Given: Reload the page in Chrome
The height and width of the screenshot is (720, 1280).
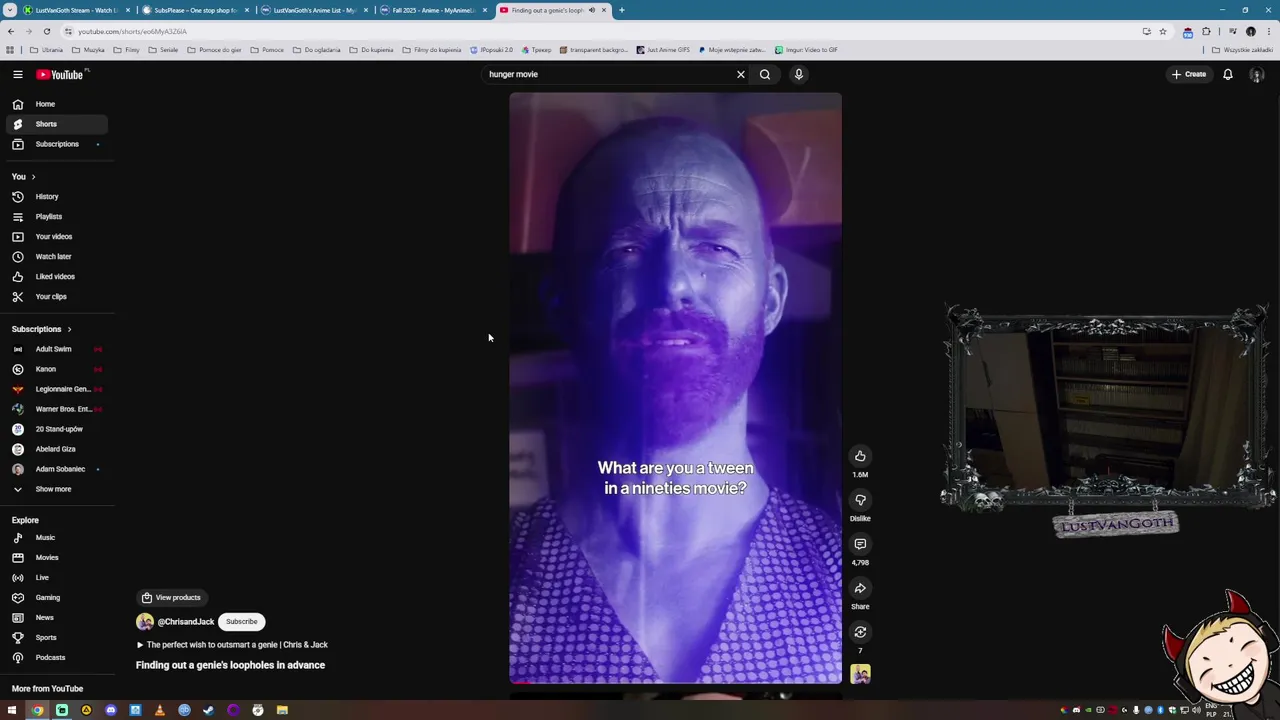Looking at the screenshot, I should [46, 31].
